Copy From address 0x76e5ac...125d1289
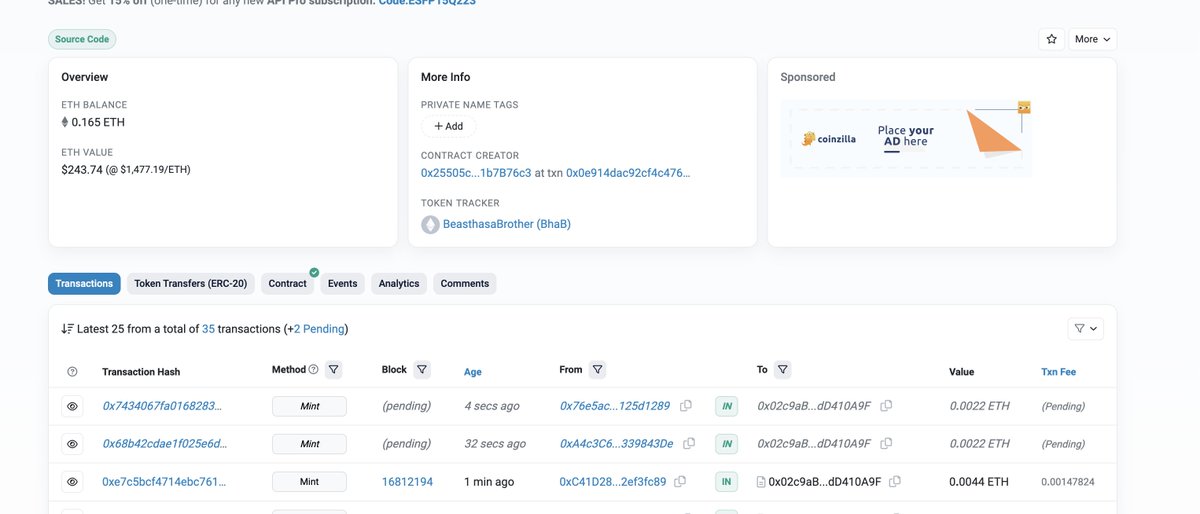Screen dimensions: 1200x514 point(686,406)
